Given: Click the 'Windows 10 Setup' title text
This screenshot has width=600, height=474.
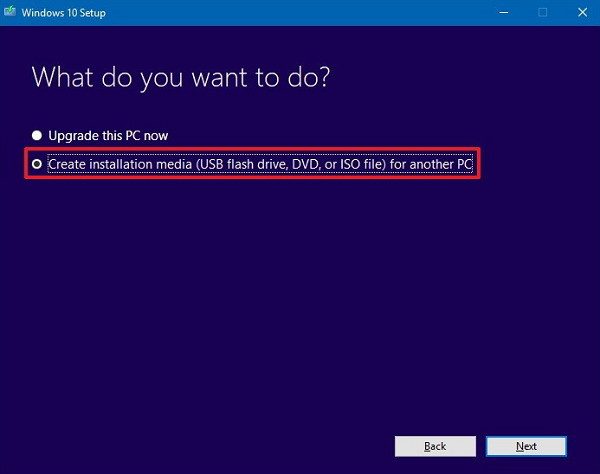Looking at the screenshot, I should [64, 13].
